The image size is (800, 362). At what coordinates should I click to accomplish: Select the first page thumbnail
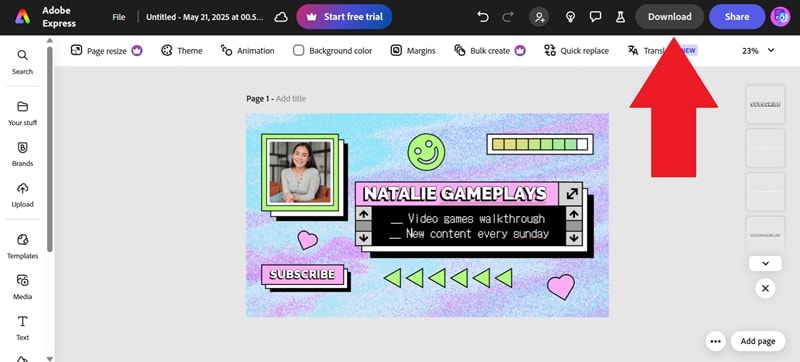tap(765, 105)
